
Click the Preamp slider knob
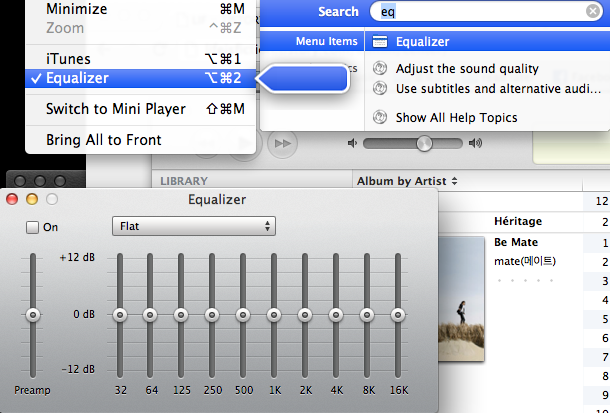(33, 315)
